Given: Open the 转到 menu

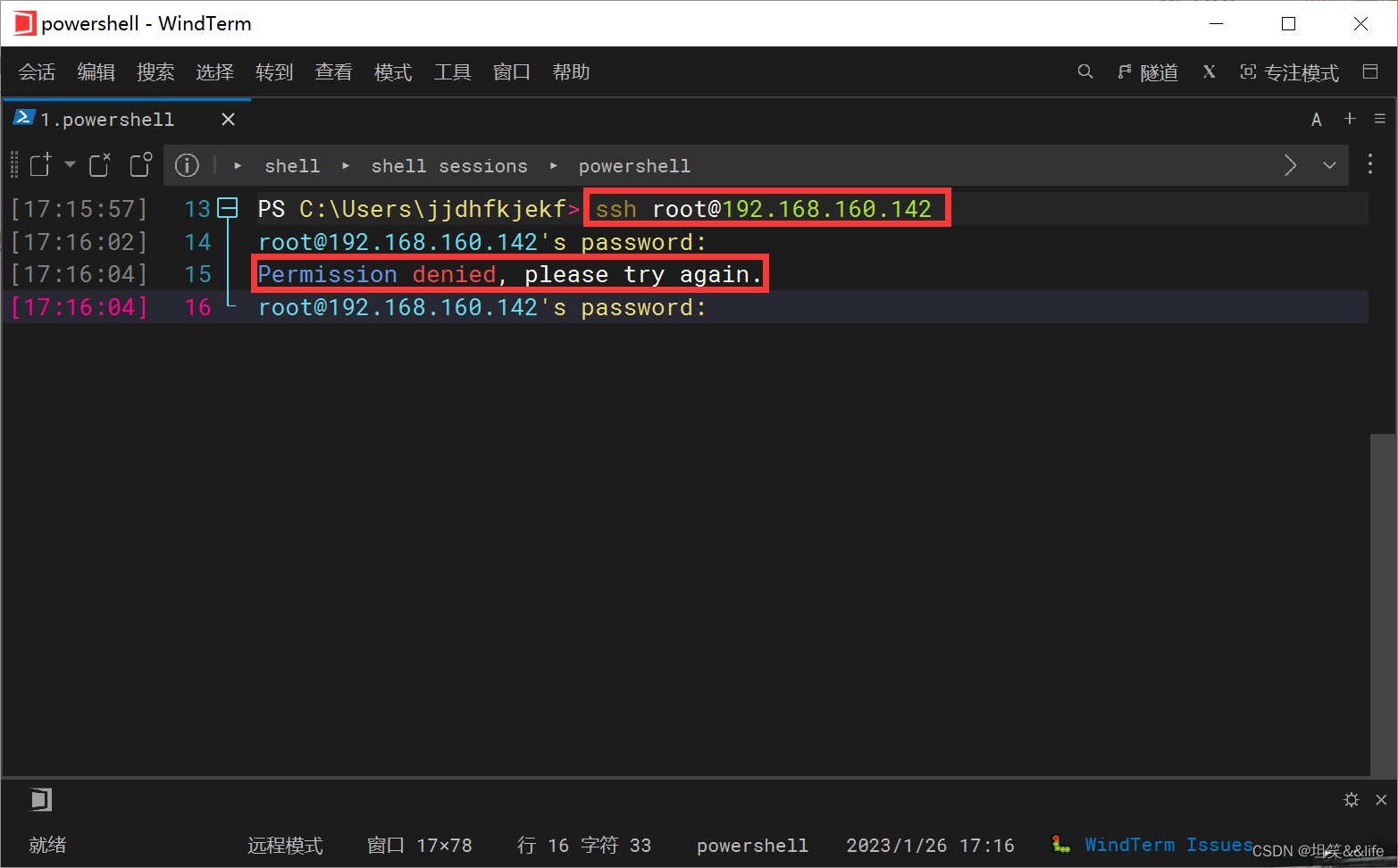Looking at the screenshot, I should click(274, 72).
